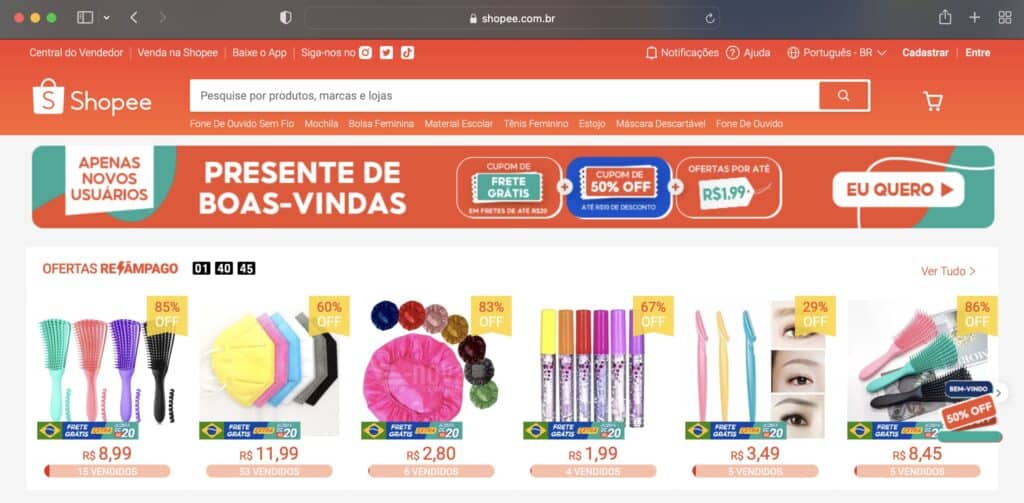Viewport: 1024px width, 503px height.
Task: Reload the page in Safari
Action: (710, 18)
